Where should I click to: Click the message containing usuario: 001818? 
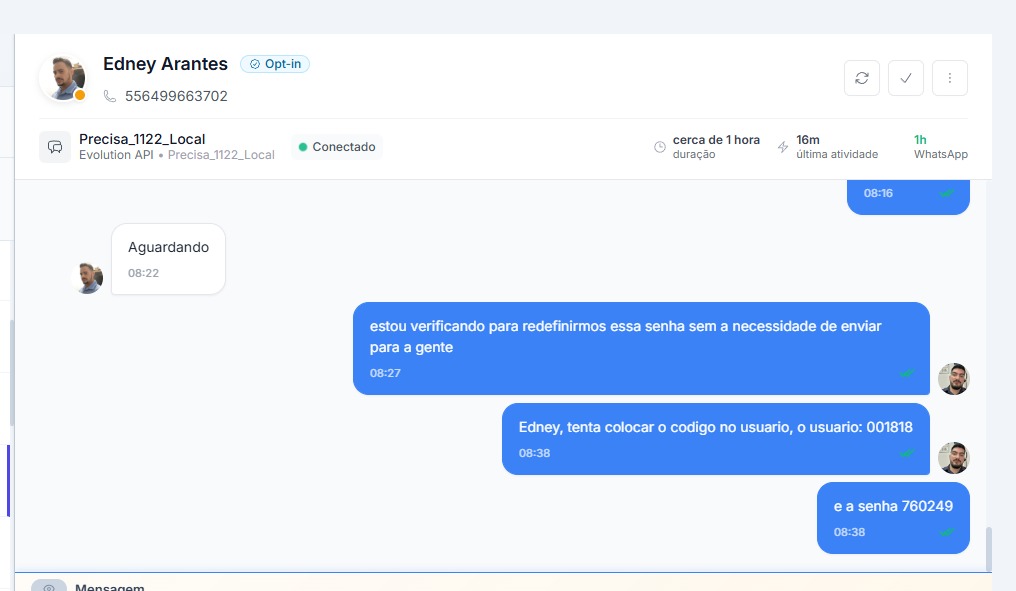(715, 438)
